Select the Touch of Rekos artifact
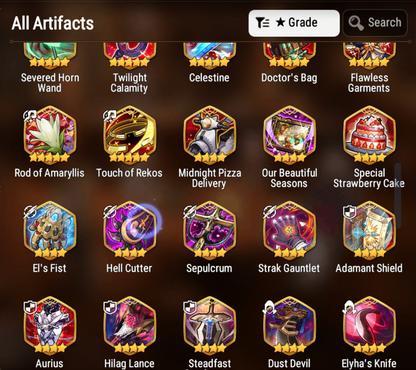 129,135
